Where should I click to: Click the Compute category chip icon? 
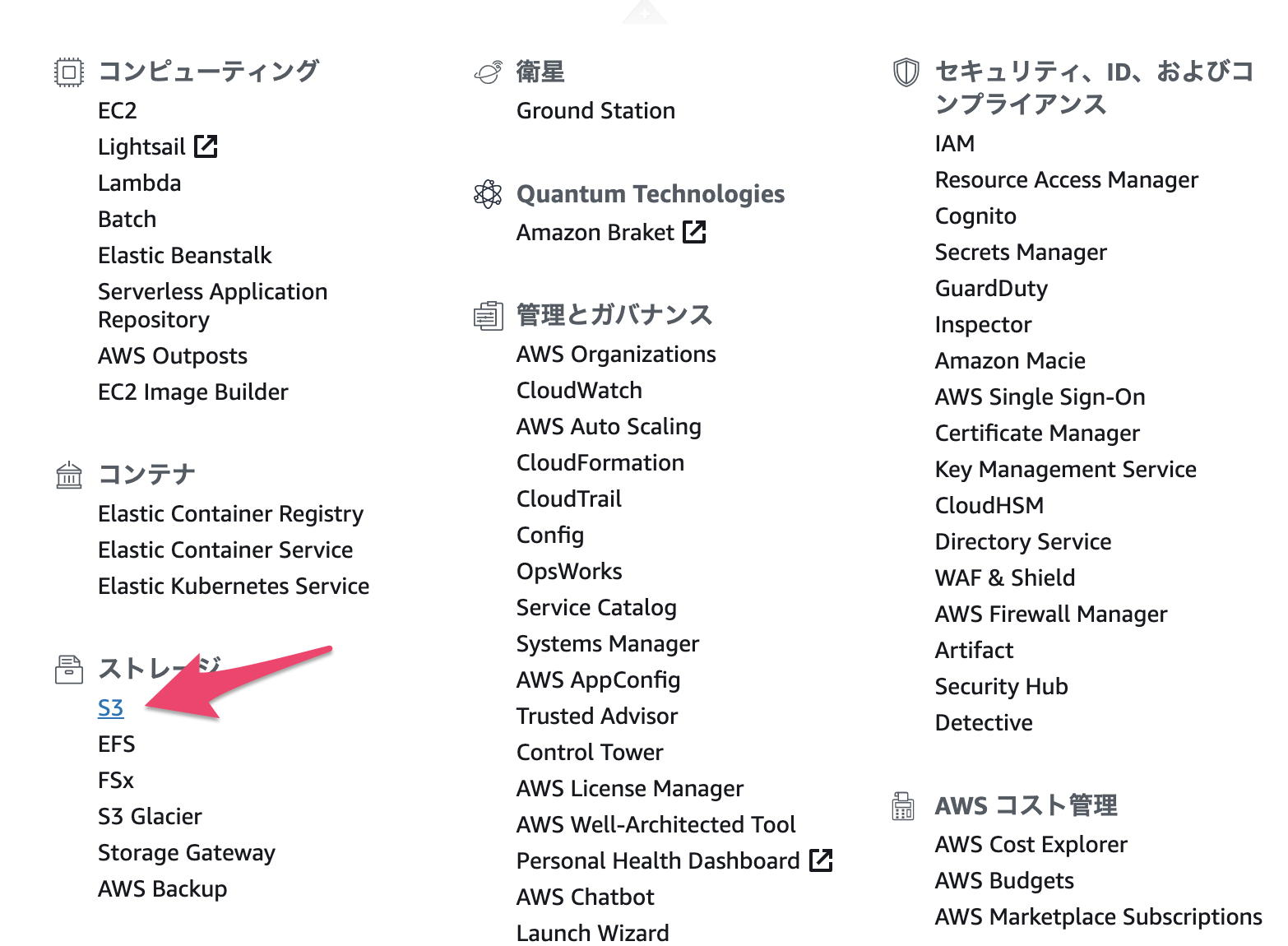tap(69, 72)
